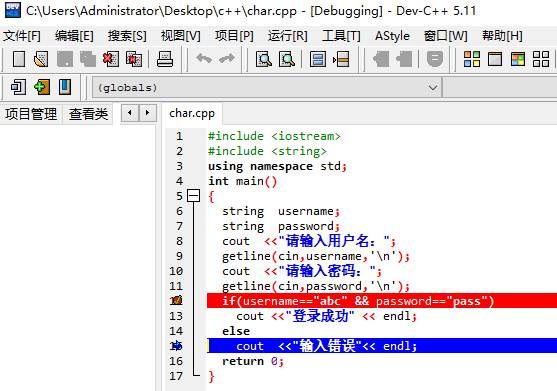This screenshot has width=557, height=391.
Task: Click the Compile and Run icon
Action: (518, 59)
